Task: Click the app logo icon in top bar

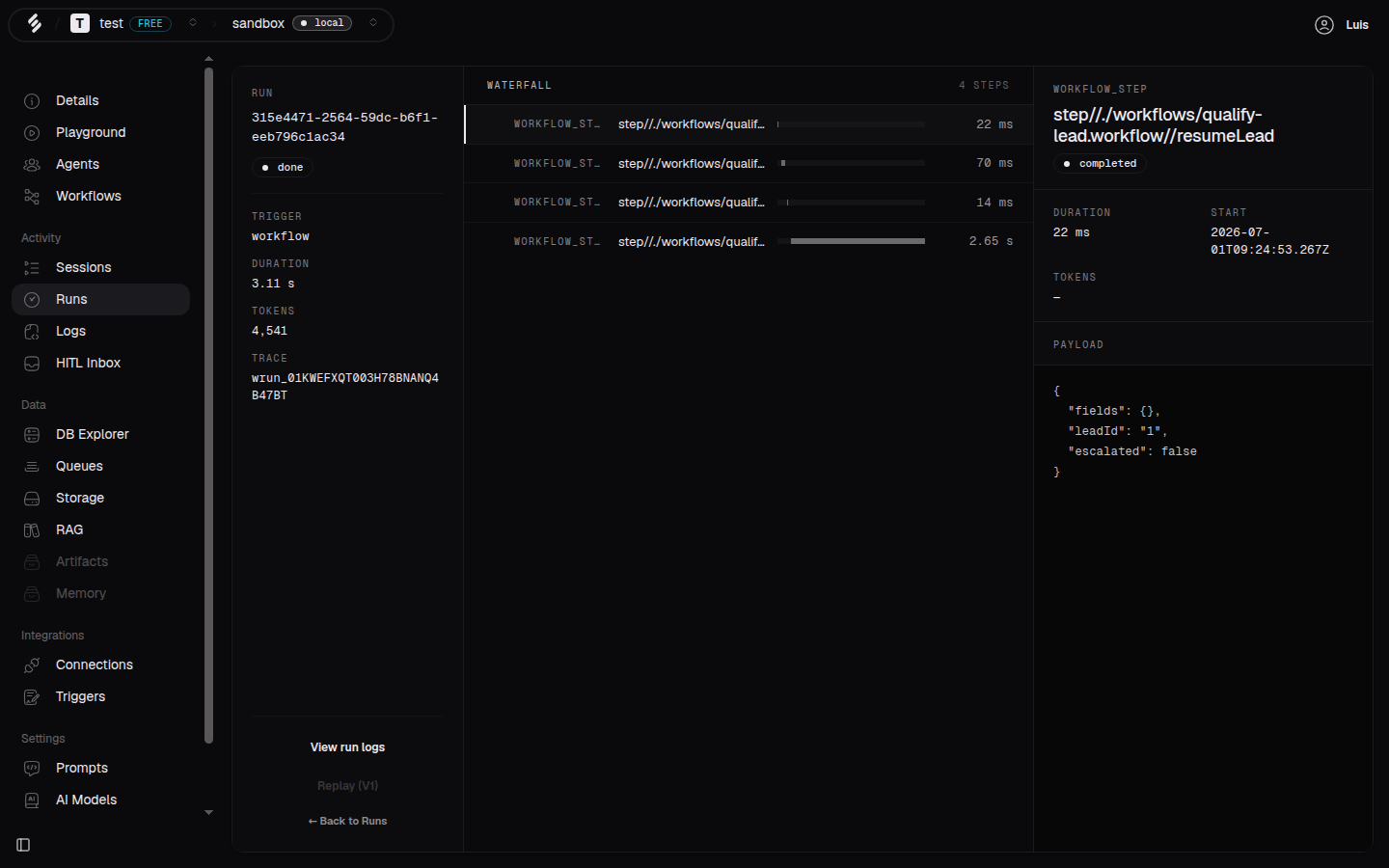Action: (x=35, y=23)
